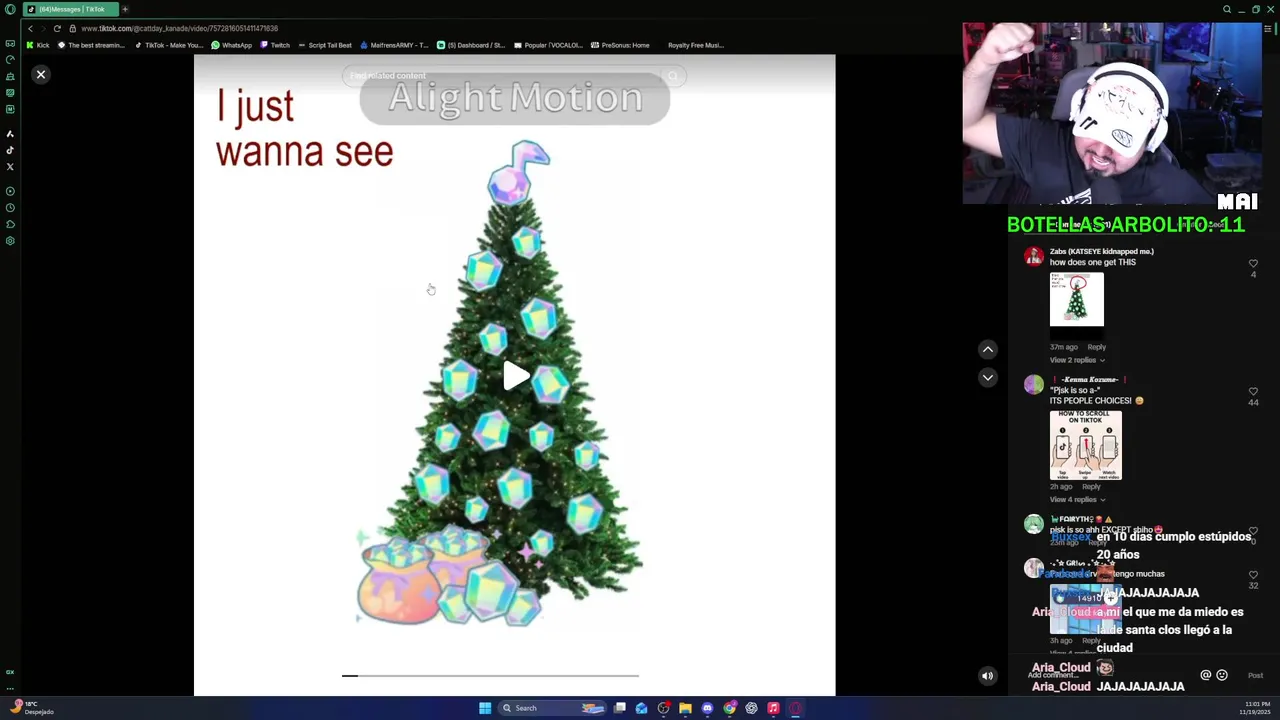Image resolution: width=1280 pixels, height=720 pixels.
Task: Like the comment with 32 likes
Action: [x=1253, y=576]
